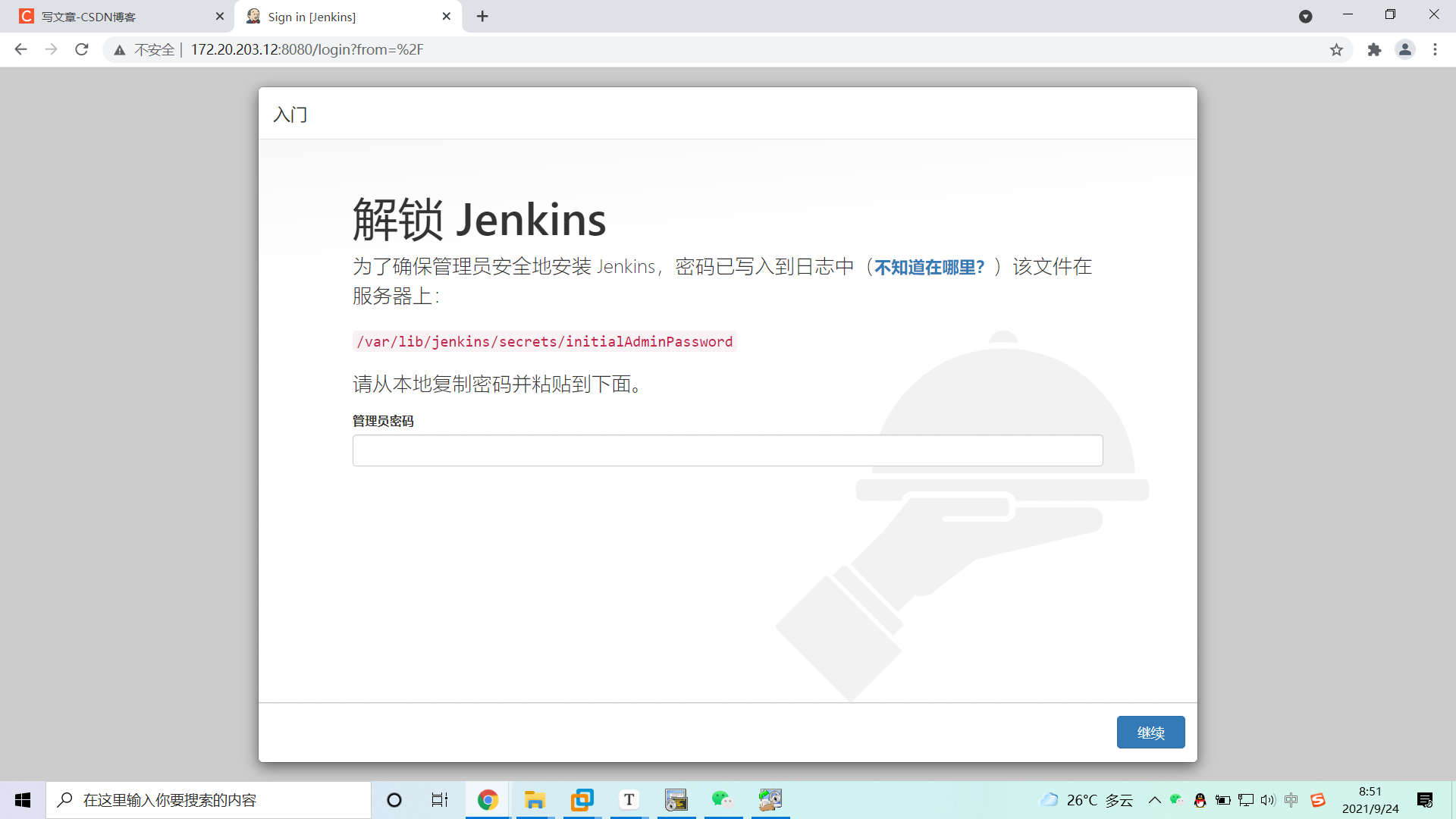This screenshot has width=1456, height=819.
Task: Click the browser back arrow
Action: tap(20, 49)
